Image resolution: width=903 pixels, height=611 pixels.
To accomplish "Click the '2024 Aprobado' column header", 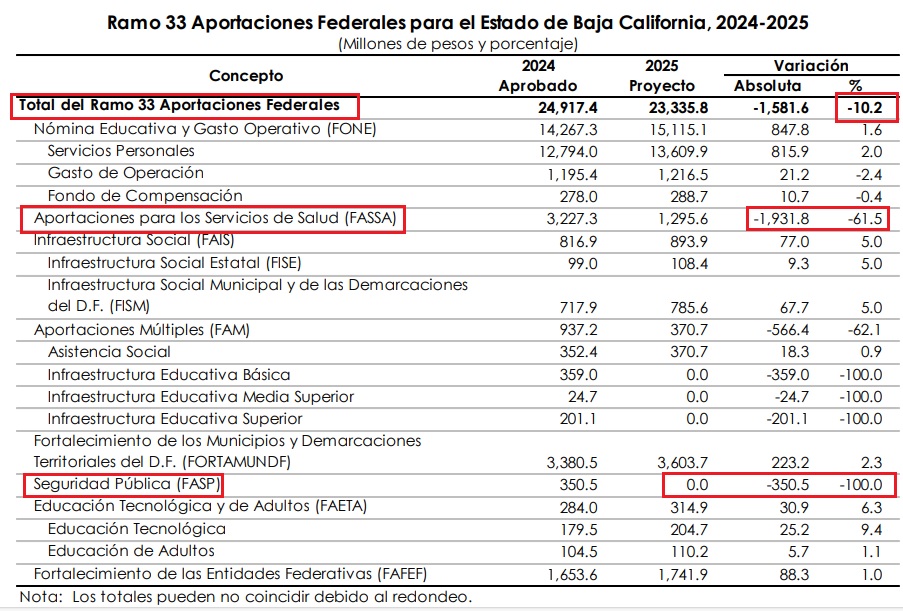I will [x=537, y=76].
